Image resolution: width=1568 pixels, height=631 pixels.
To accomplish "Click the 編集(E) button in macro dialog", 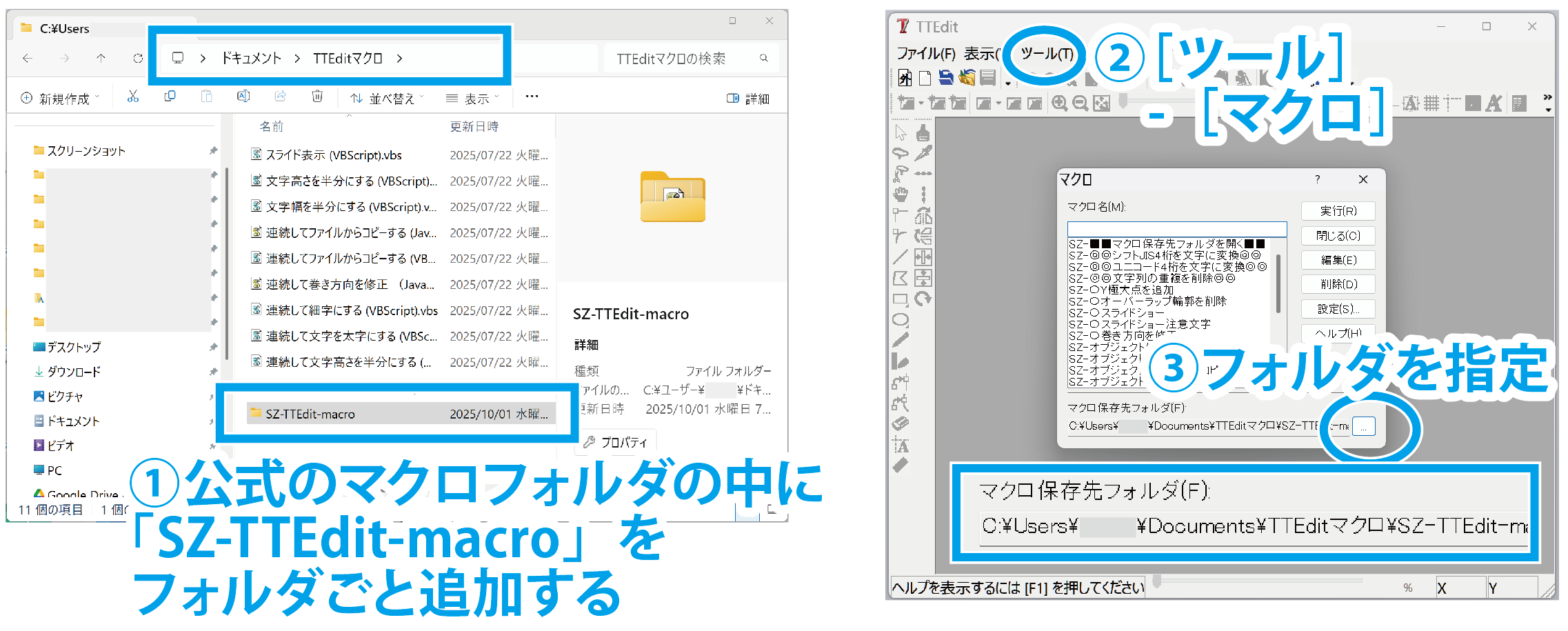I will pyautogui.click(x=1338, y=260).
